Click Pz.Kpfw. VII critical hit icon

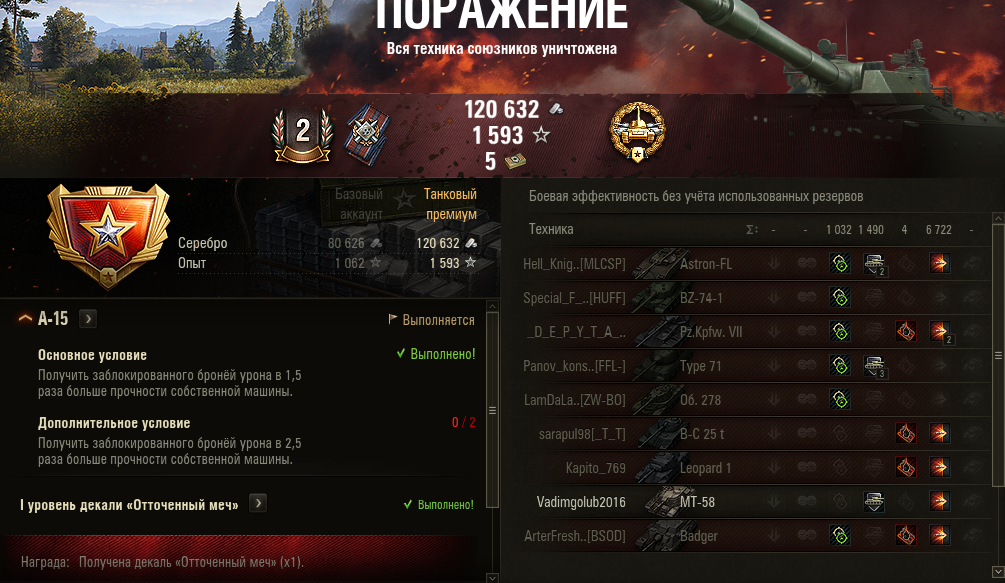(x=906, y=331)
